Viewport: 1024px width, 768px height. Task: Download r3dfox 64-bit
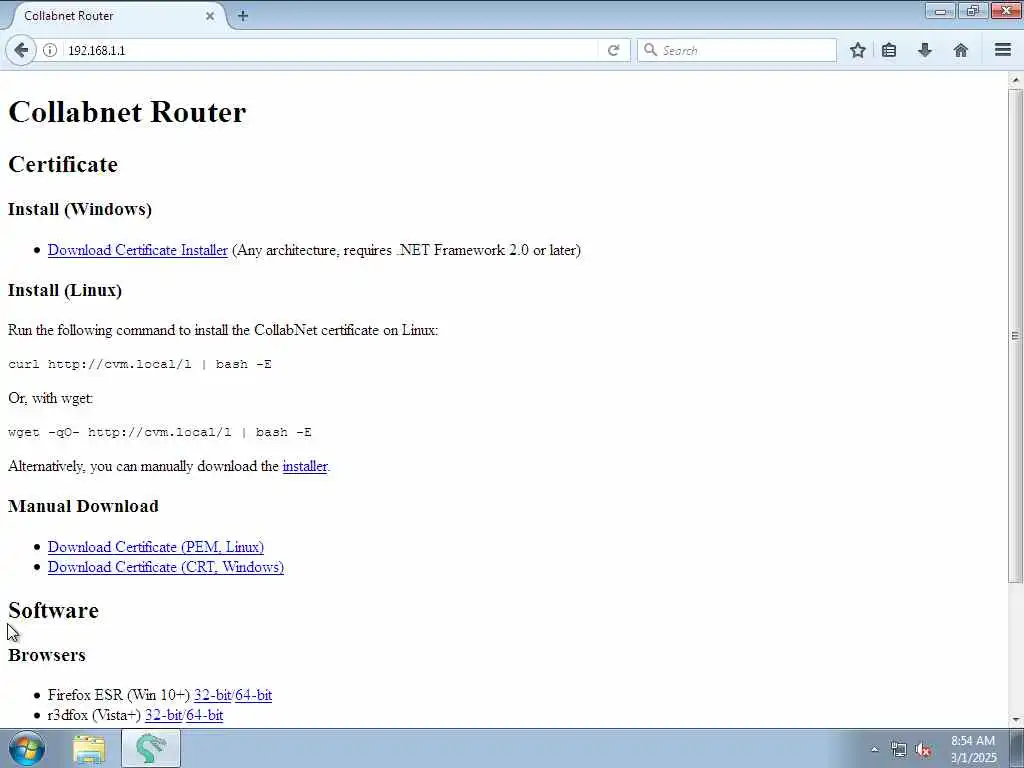click(x=204, y=715)
